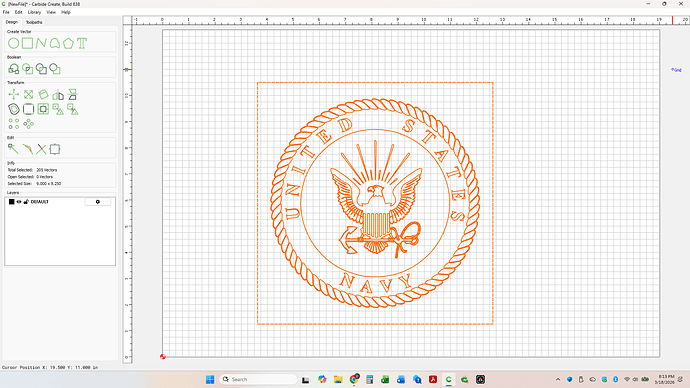
Task: Open the Help menu
Action: 66,12
